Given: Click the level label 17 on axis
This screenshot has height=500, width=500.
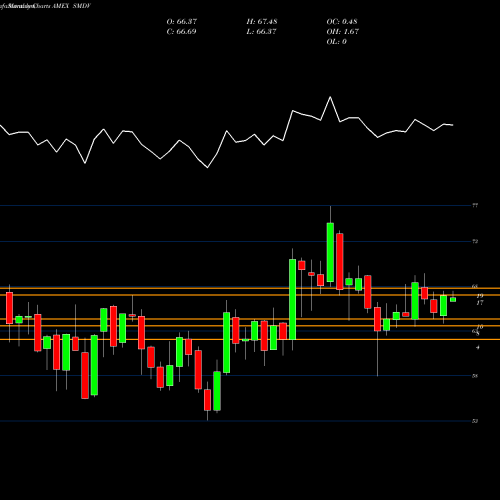Looking at the screenshot, I should point(480,303).
